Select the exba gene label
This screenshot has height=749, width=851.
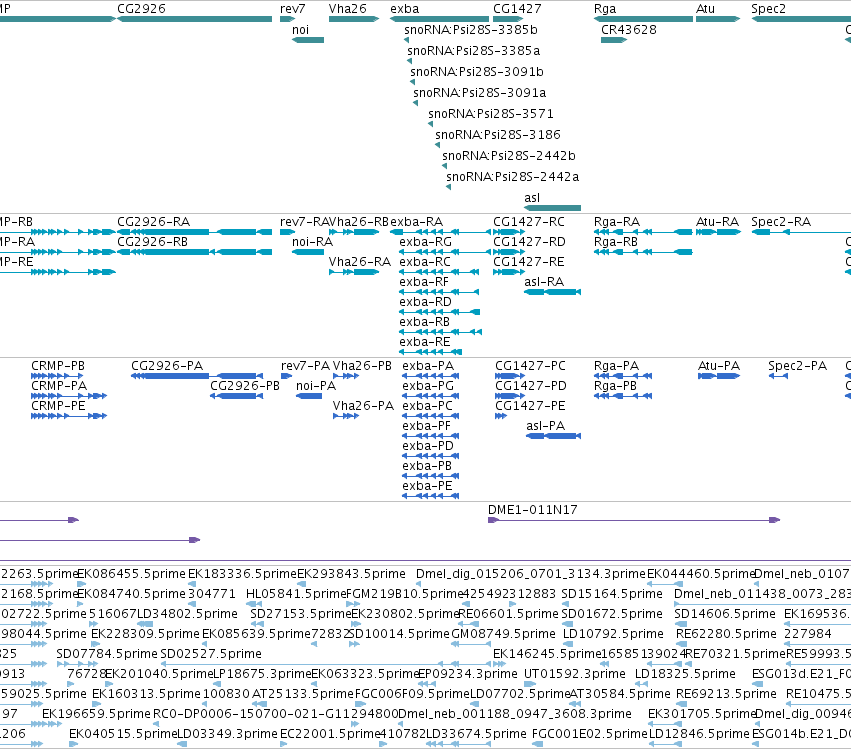click(x=405, y=9)
